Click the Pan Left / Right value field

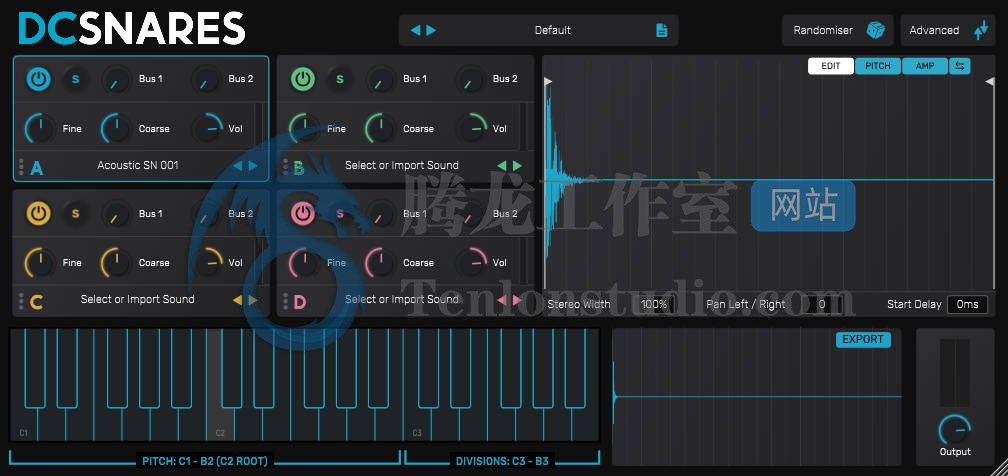822,304
